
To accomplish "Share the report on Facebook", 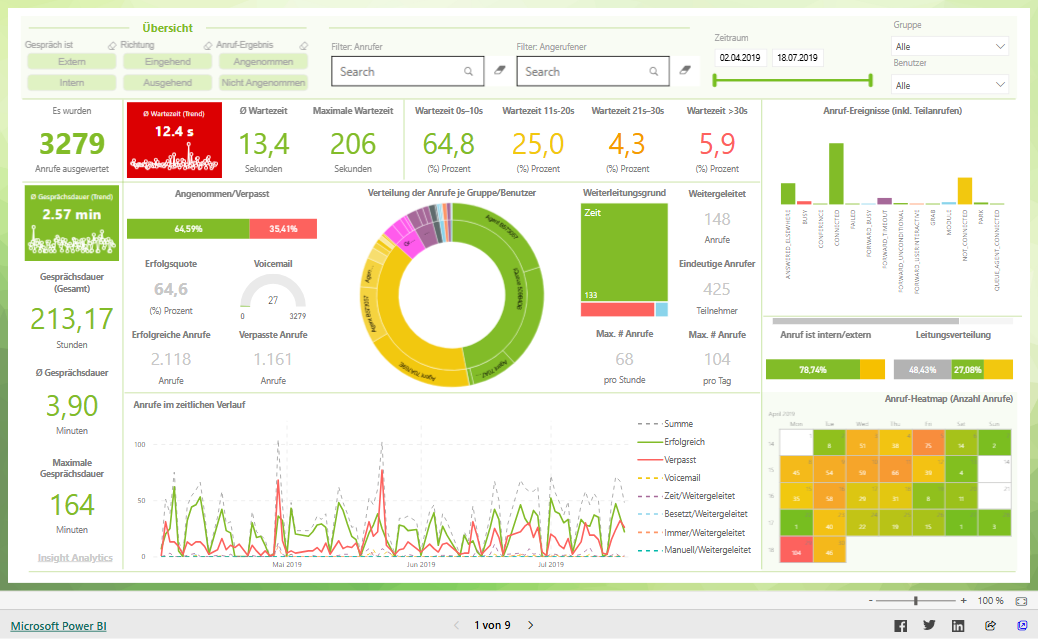I will click(x=900, y=626).
